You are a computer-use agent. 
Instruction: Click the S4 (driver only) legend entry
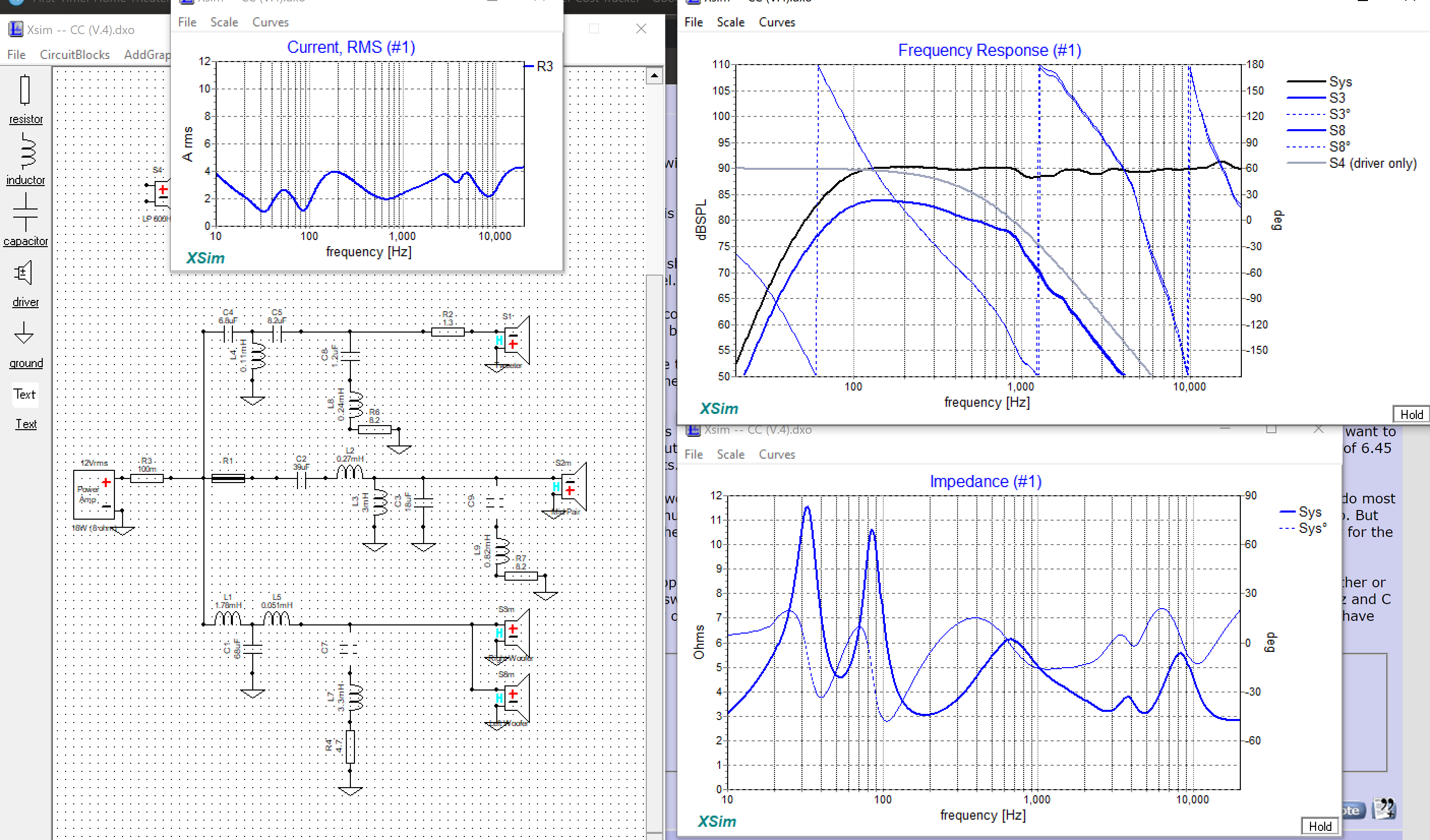click(x=1352, y=163)
